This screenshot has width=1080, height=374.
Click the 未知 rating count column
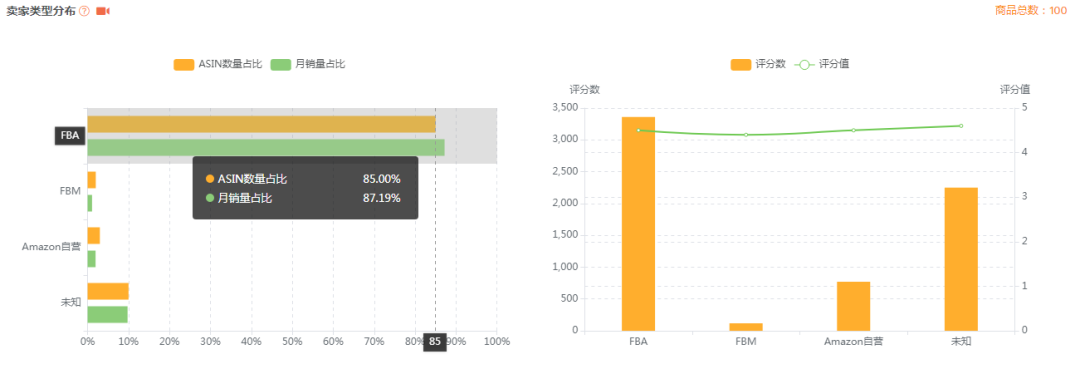961,259
